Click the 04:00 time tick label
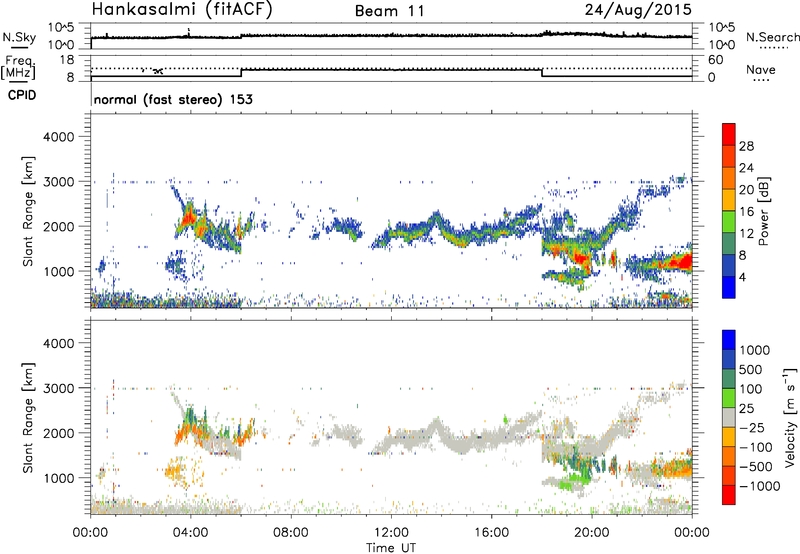Image resolution: width=800 pixels, height=554 pixels. point(191,533)
